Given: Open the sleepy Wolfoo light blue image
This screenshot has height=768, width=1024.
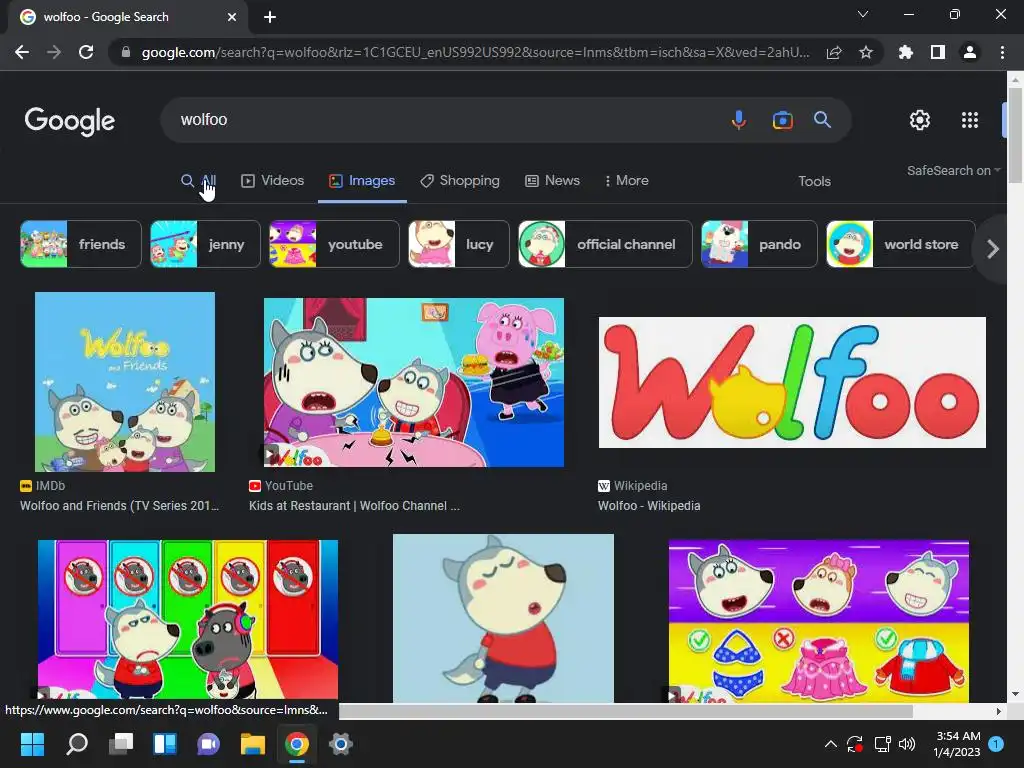Looking at the screenshot, I should [504, 618].
